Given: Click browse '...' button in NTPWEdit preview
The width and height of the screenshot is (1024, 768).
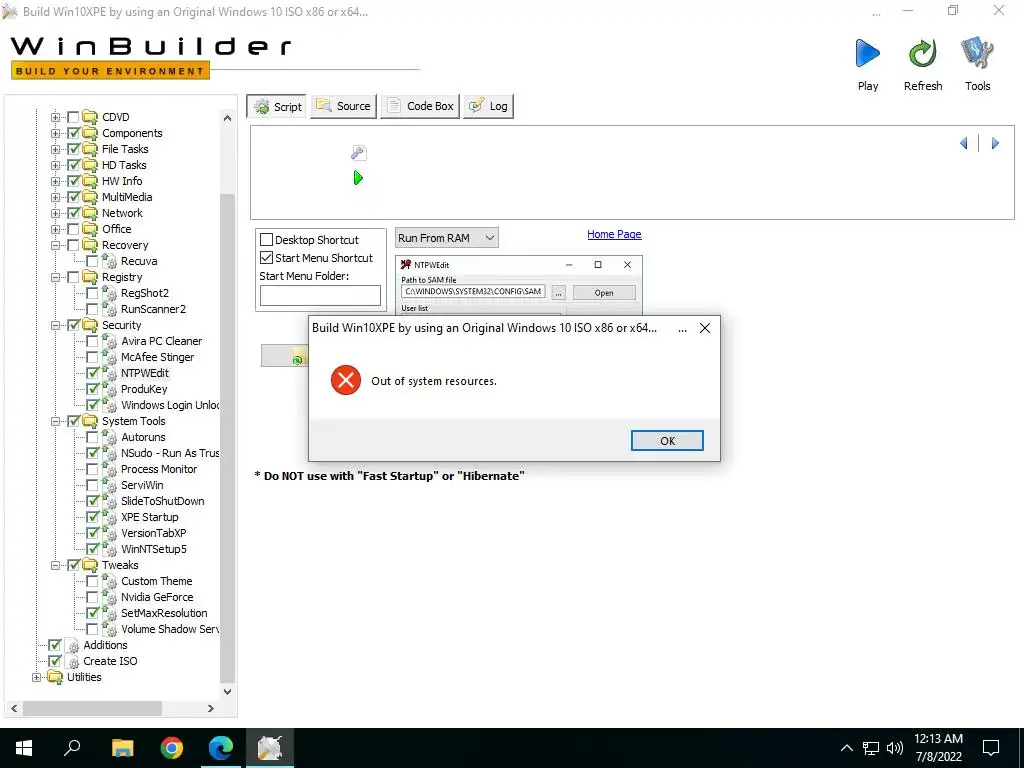Looking at the screenshot, I should pos(558,293).
